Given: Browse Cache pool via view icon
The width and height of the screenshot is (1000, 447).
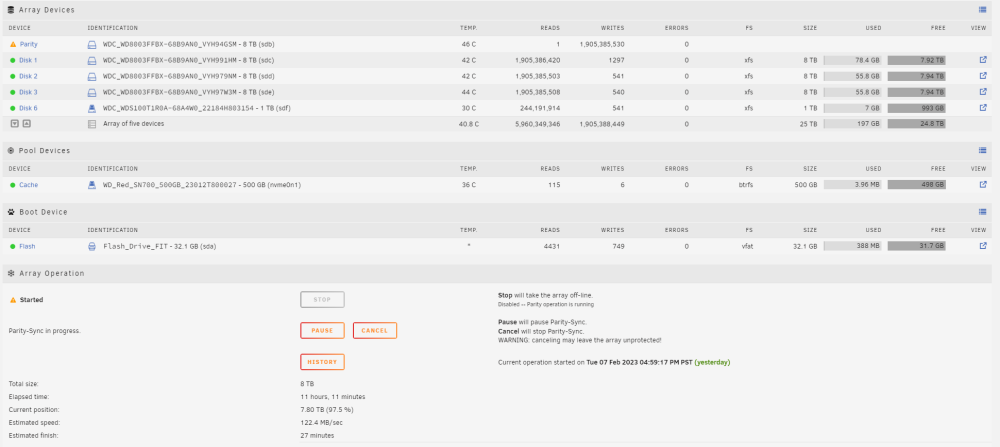Looking at the screenshot, I should [983, 184].
